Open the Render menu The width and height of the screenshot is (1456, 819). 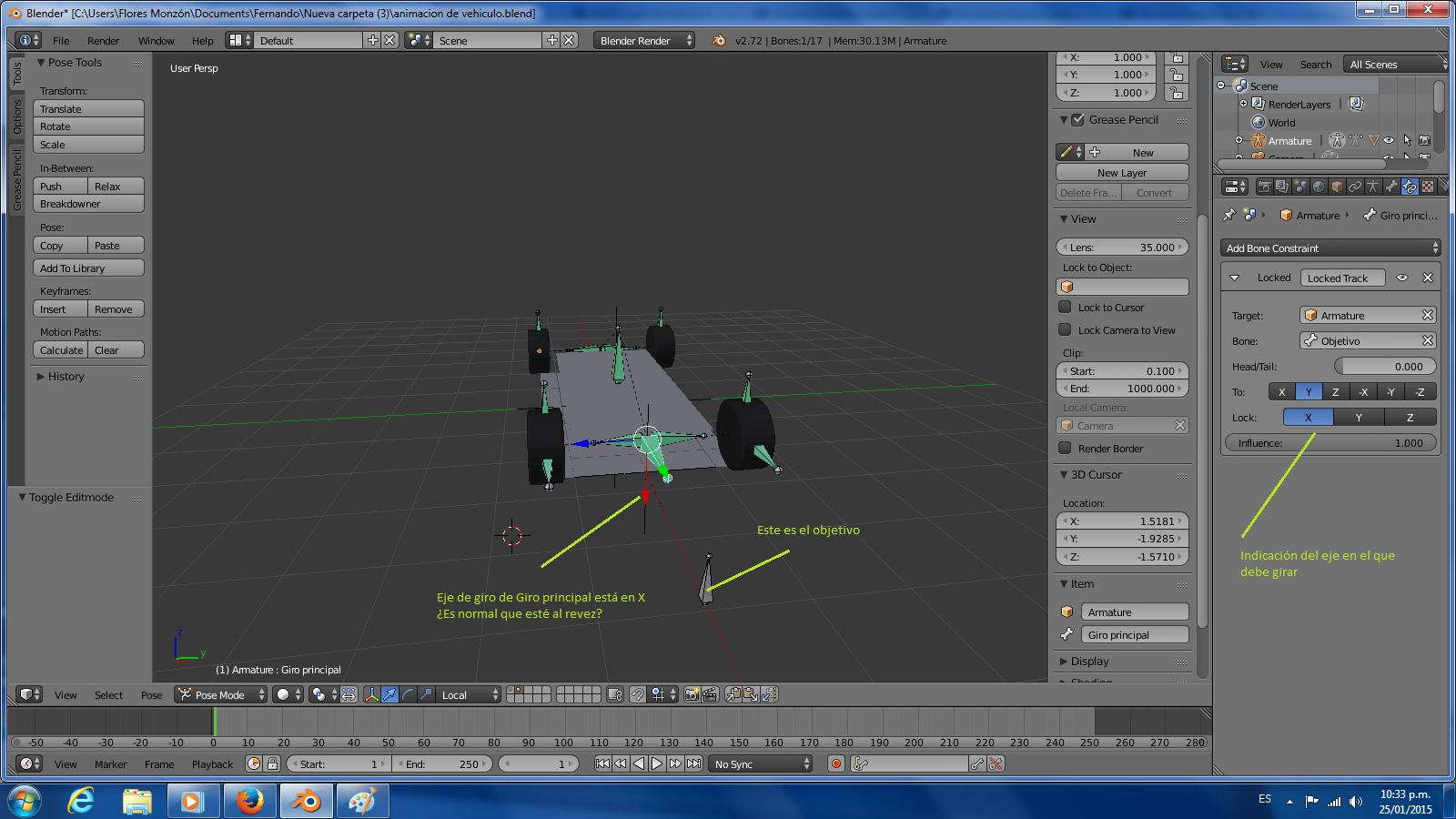(x=103, y=41)
